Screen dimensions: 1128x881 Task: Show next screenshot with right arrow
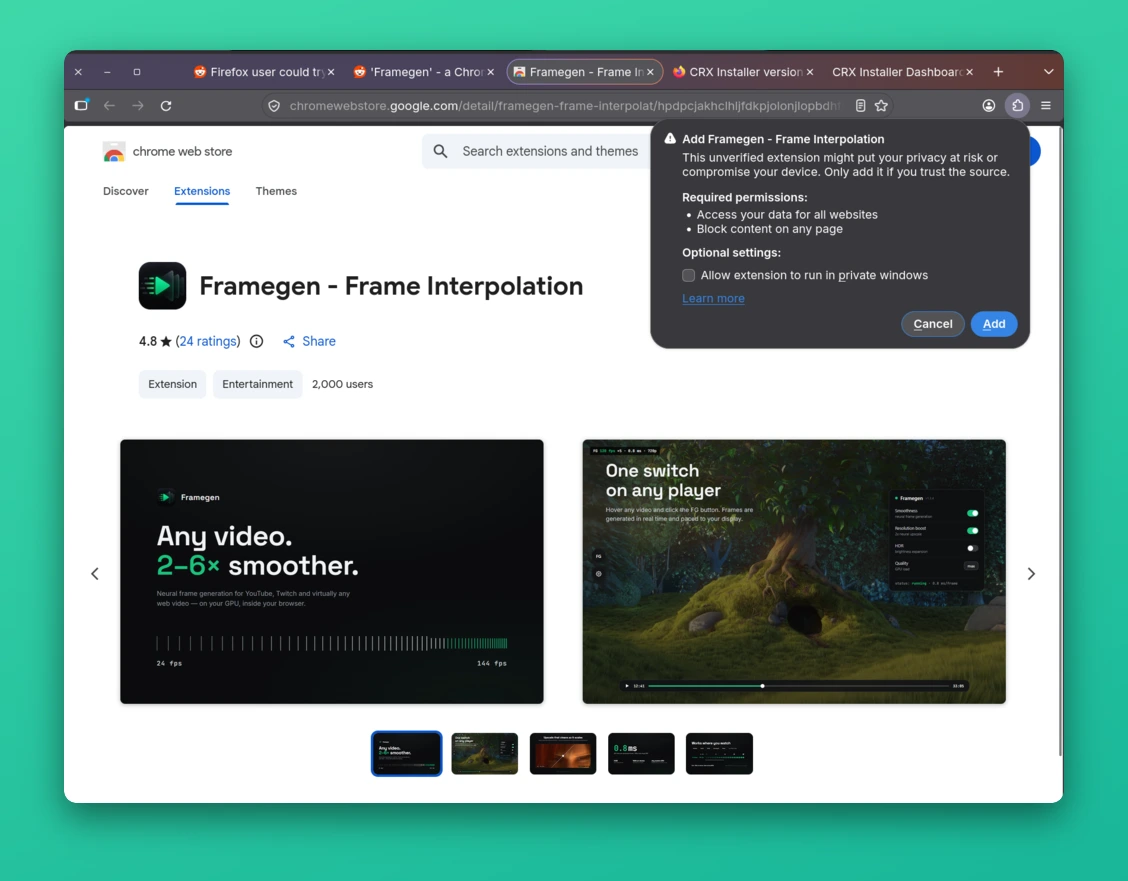(1031, 573)
